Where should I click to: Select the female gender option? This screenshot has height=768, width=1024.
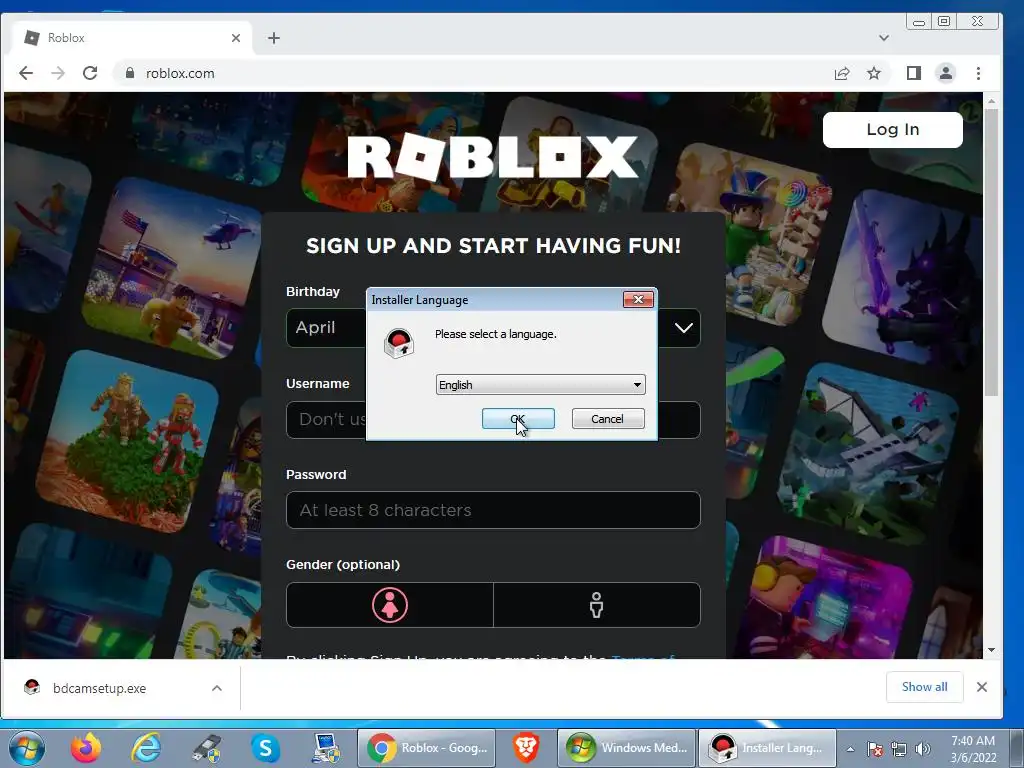pyautogui.click(x=390, y=605)
